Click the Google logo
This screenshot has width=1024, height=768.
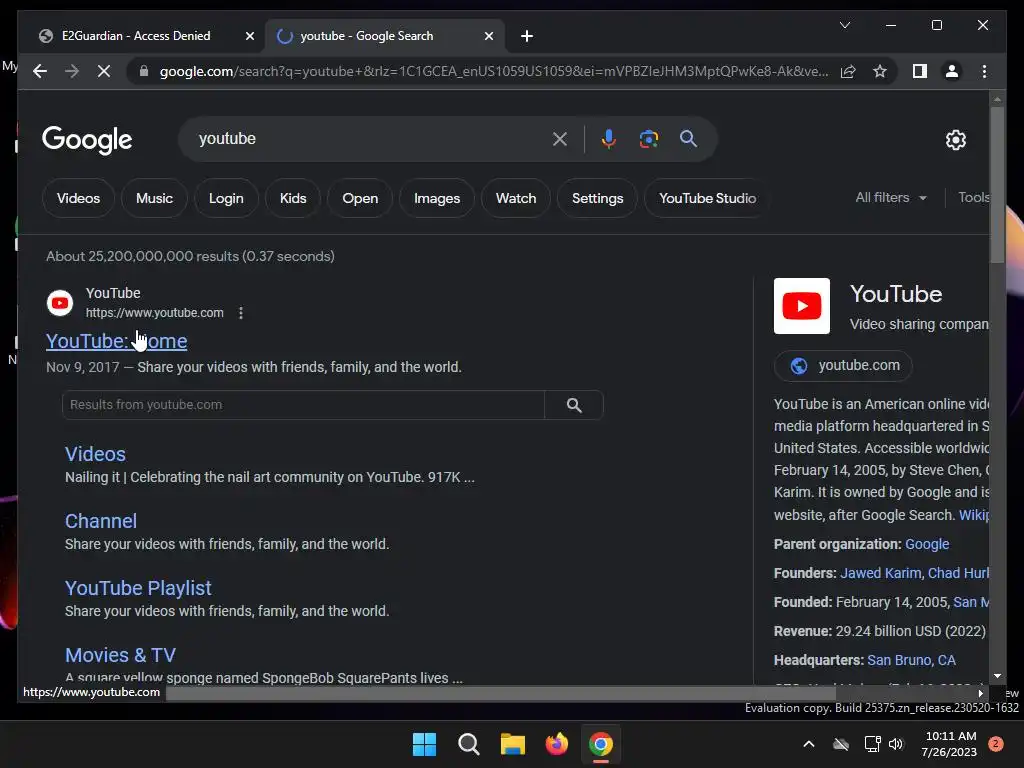[87, 139]
